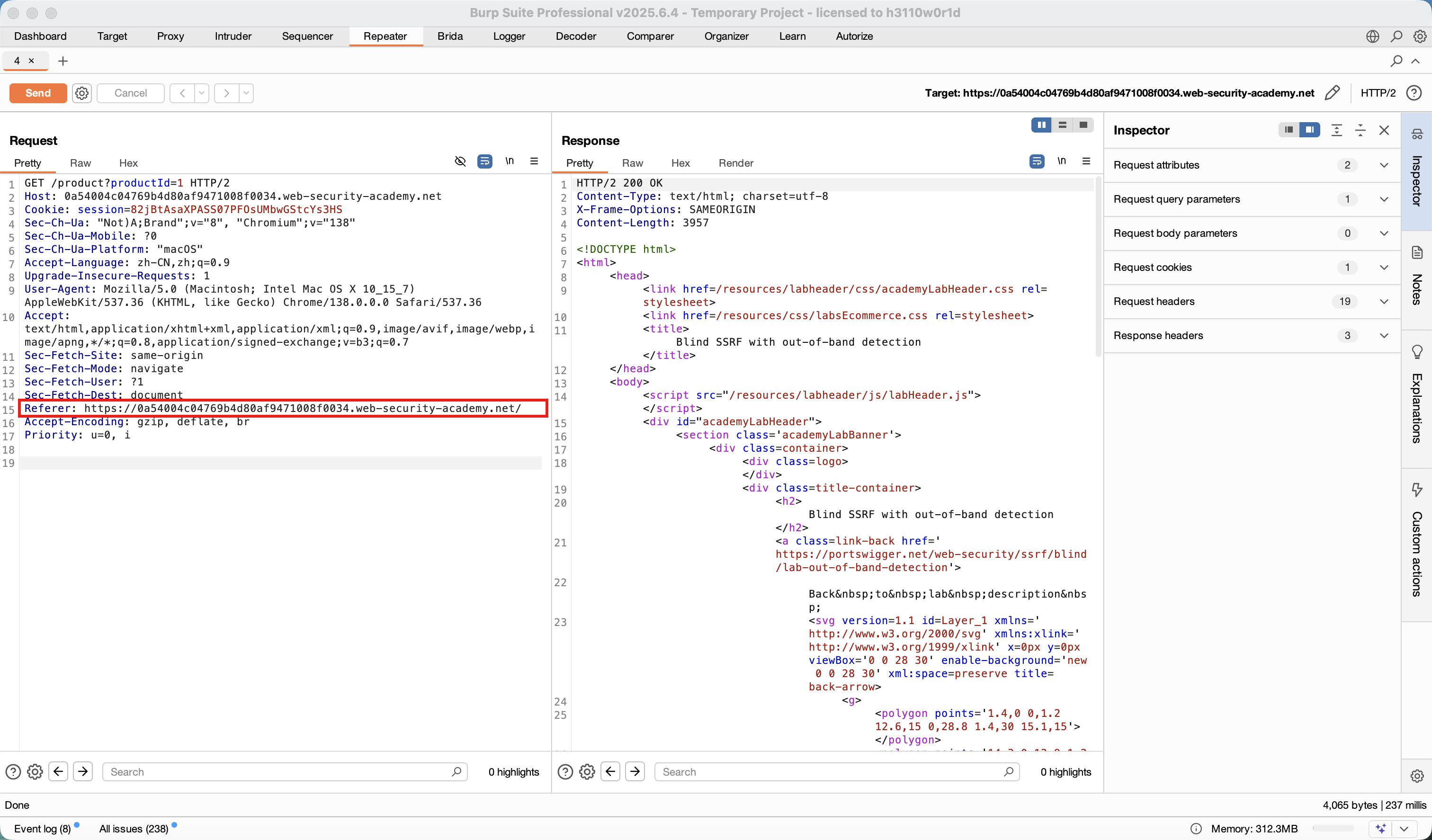1432x840 pixels.
Task: Expand the Request cookies section
Action: coord(1384,267)
